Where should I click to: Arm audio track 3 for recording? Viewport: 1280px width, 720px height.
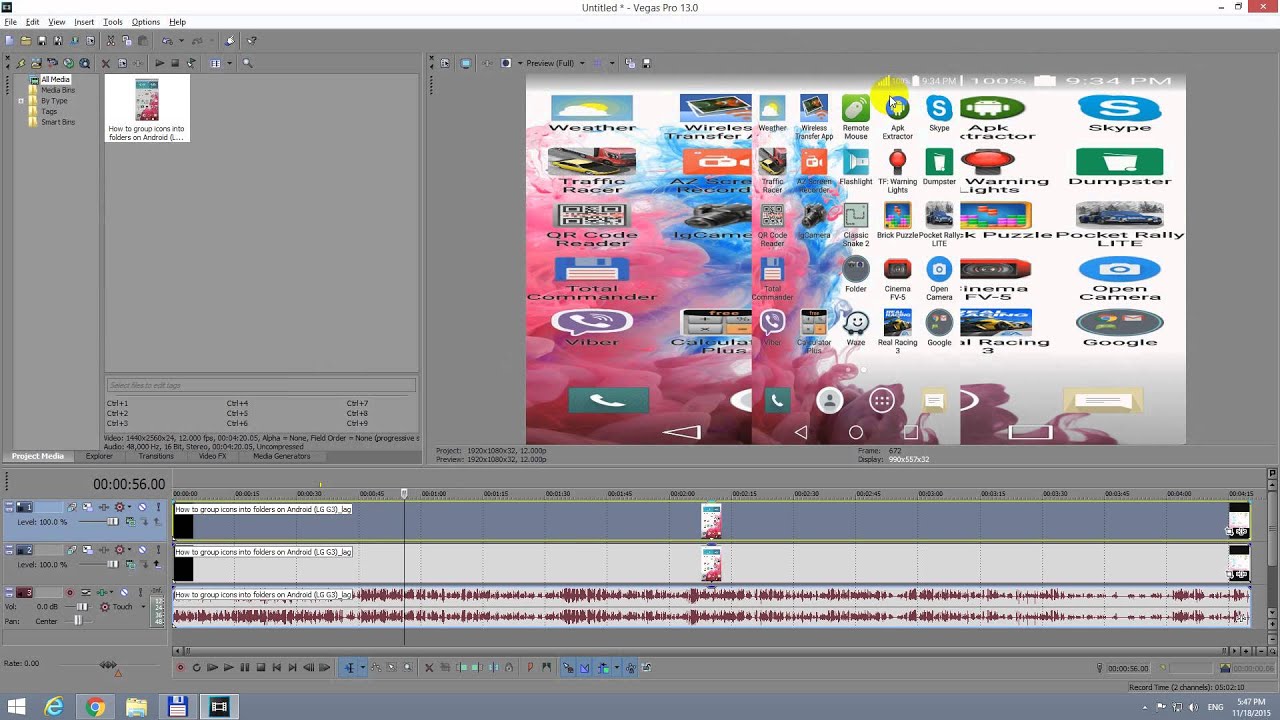click(x=70, y=592)
